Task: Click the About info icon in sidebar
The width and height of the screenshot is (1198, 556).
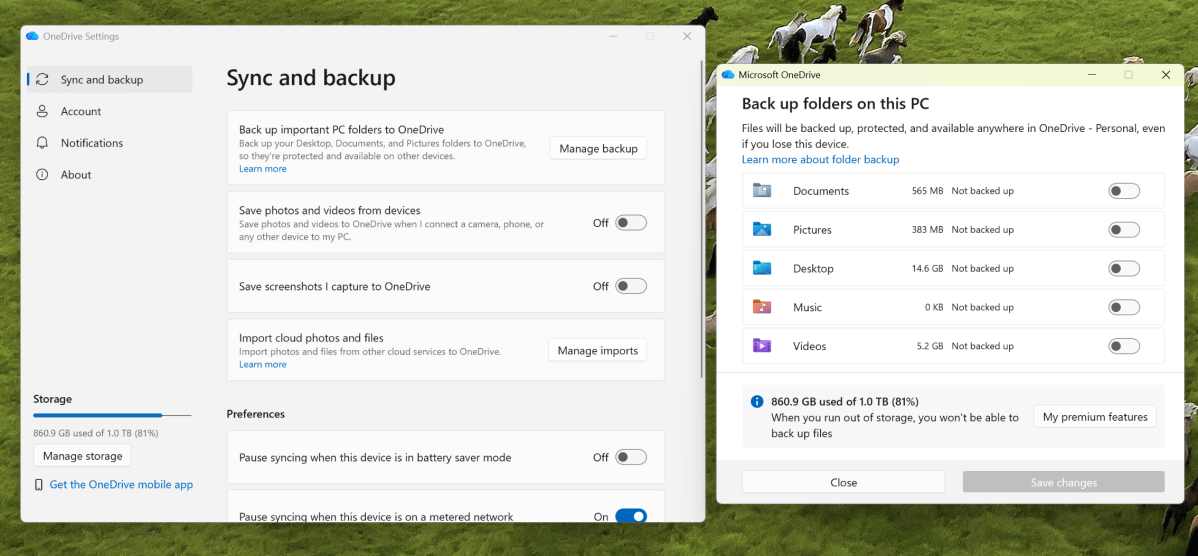Action: click(43, 175)
